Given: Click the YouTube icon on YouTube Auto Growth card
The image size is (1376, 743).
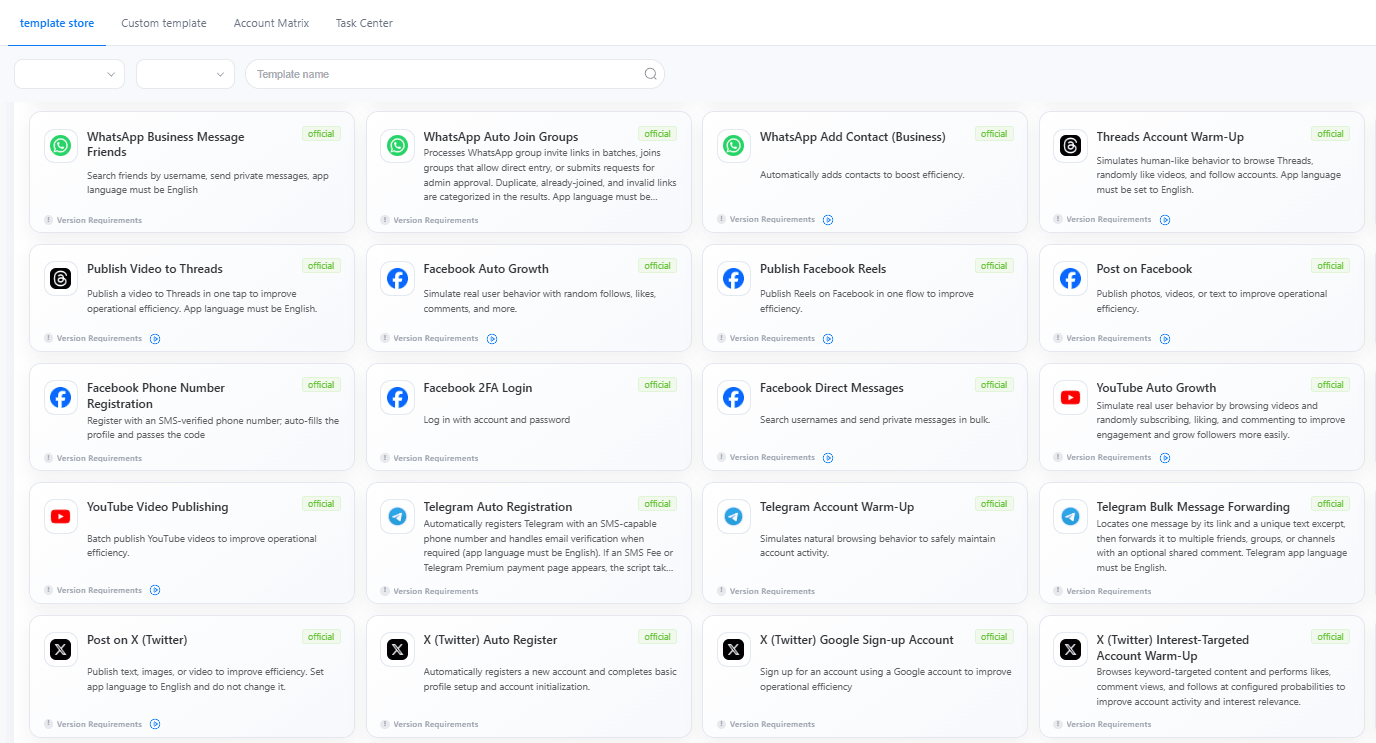Looking at the screenshot, I should pyautogui.click(x=1071, y=397).
